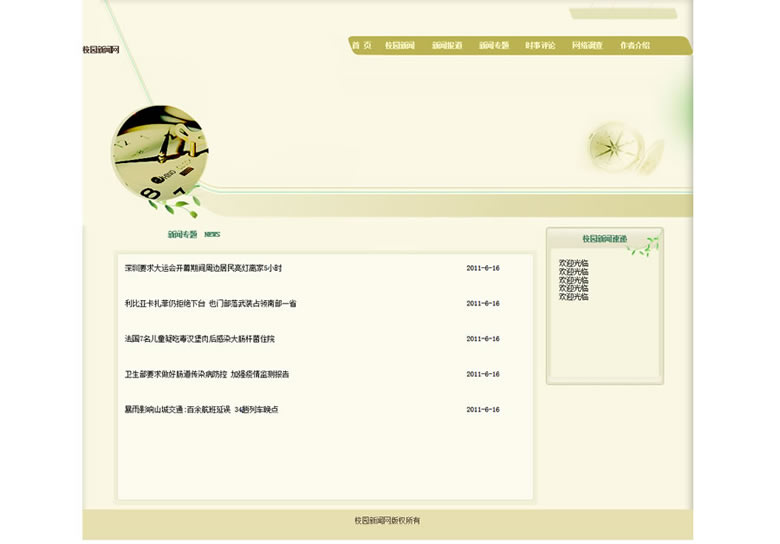
Task: Select 新闻报道 in the navigation bar
Action: point(447,46)
